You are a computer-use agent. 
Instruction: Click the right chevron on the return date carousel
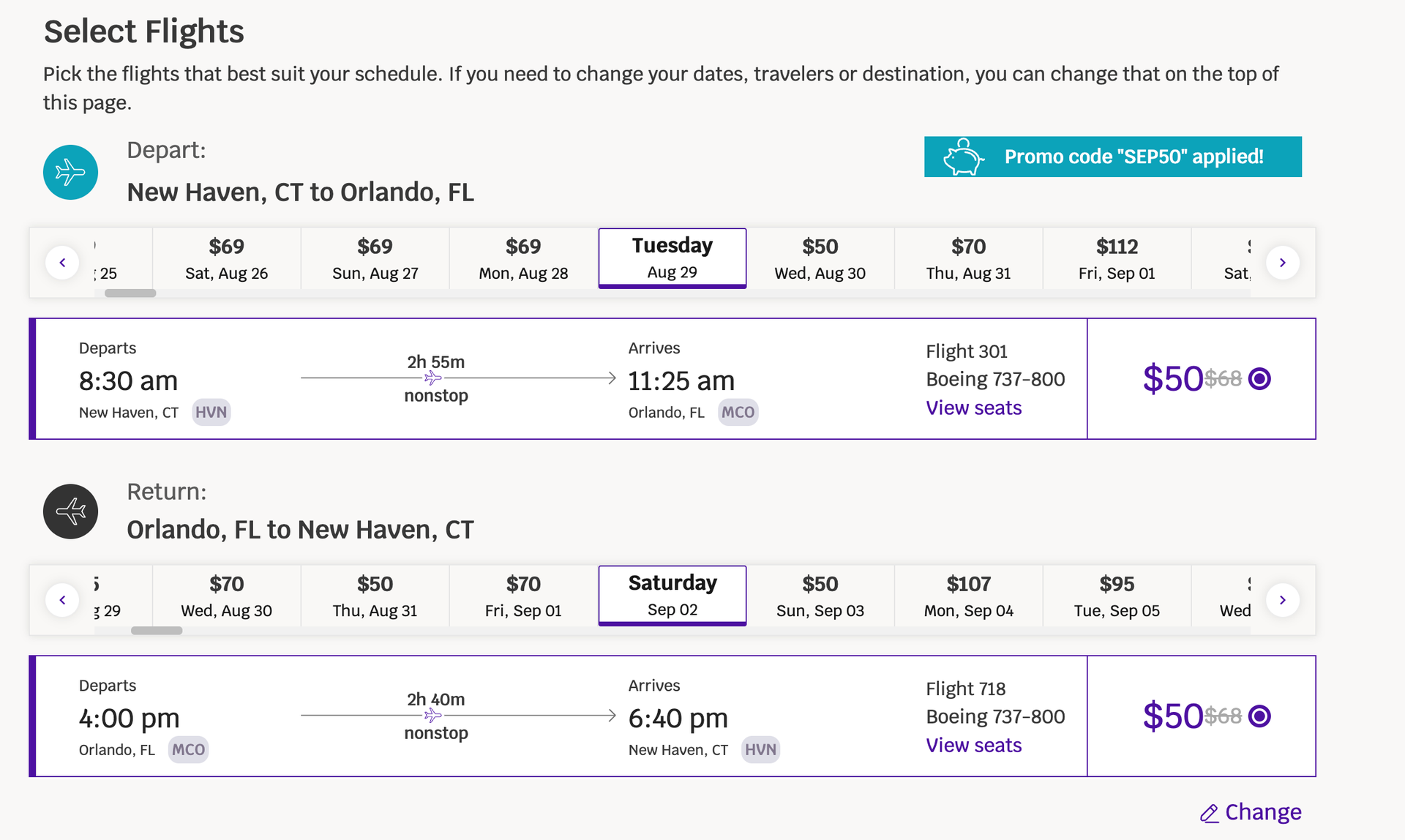coord(1283,599)
